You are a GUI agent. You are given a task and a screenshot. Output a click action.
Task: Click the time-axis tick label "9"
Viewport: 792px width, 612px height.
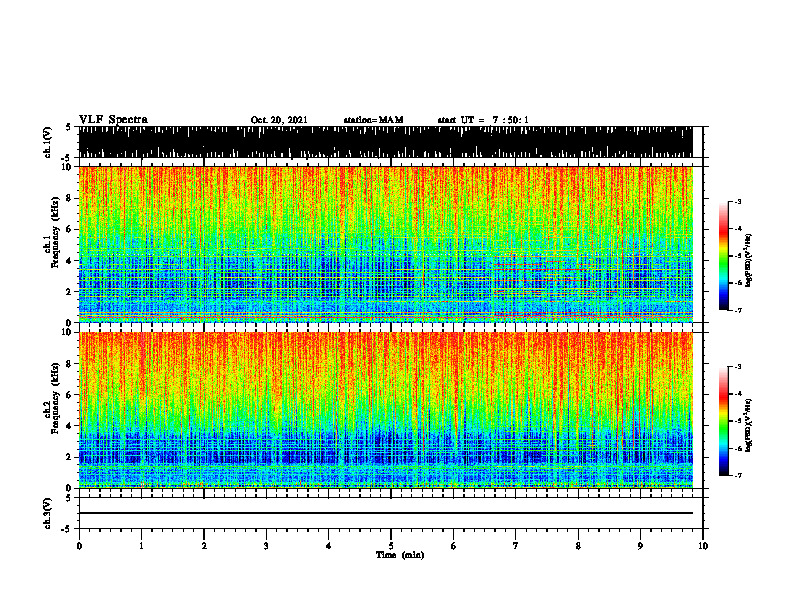(x=640, y=546)
